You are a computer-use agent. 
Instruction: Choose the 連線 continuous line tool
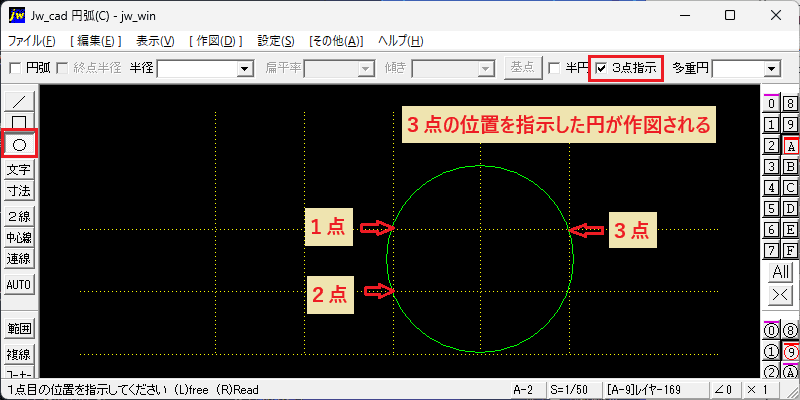pos(19,259)
